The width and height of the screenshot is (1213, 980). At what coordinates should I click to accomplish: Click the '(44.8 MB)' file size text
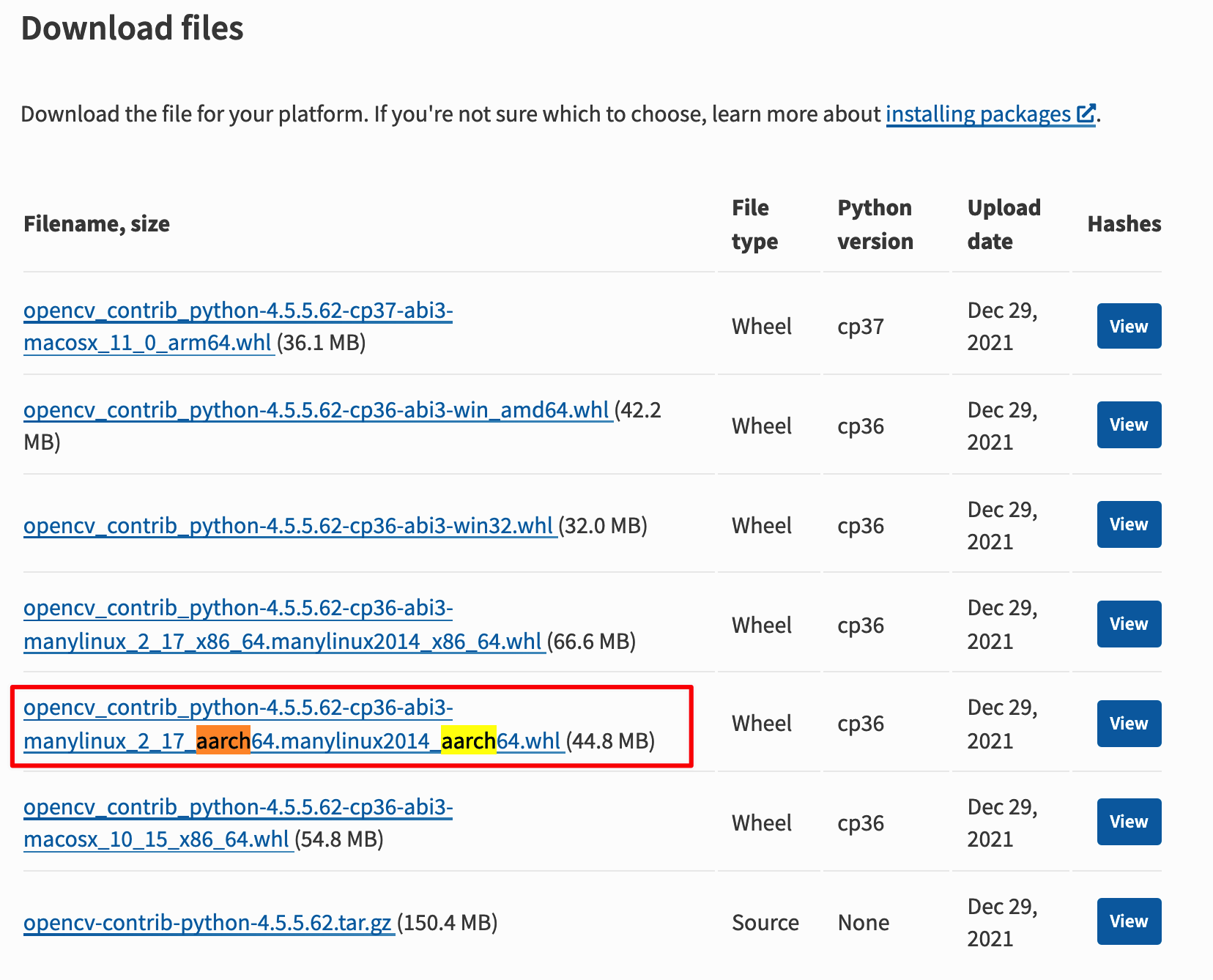611,741
